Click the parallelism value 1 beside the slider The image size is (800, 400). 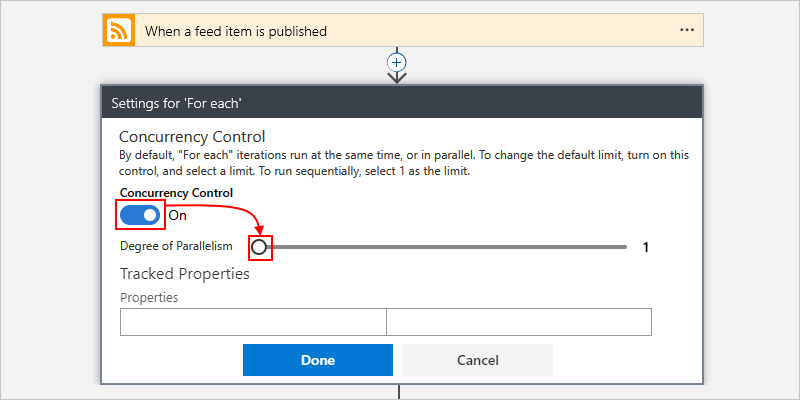pyautogui.click(x=646, y=247)
